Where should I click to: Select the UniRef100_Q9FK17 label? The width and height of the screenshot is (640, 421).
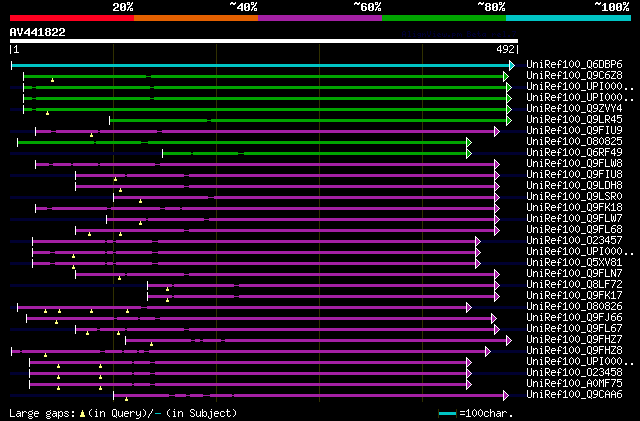point(574,296)
